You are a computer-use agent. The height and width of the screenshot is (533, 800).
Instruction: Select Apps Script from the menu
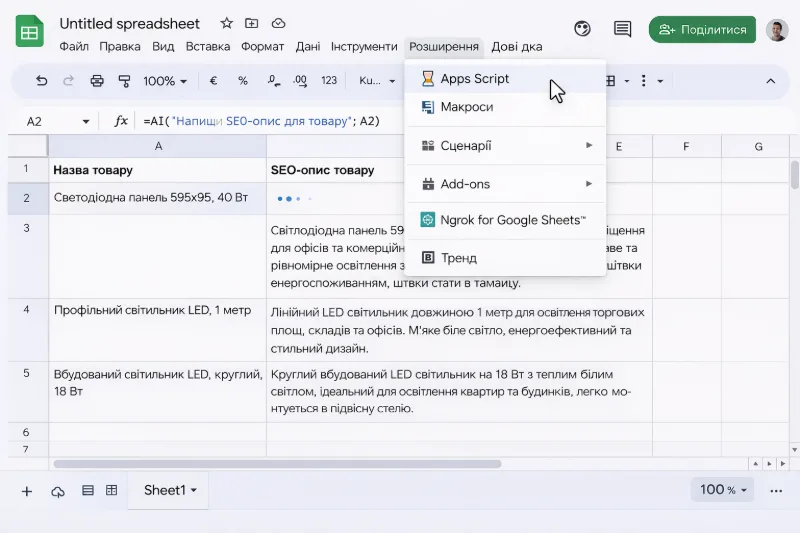pos(506,79)
